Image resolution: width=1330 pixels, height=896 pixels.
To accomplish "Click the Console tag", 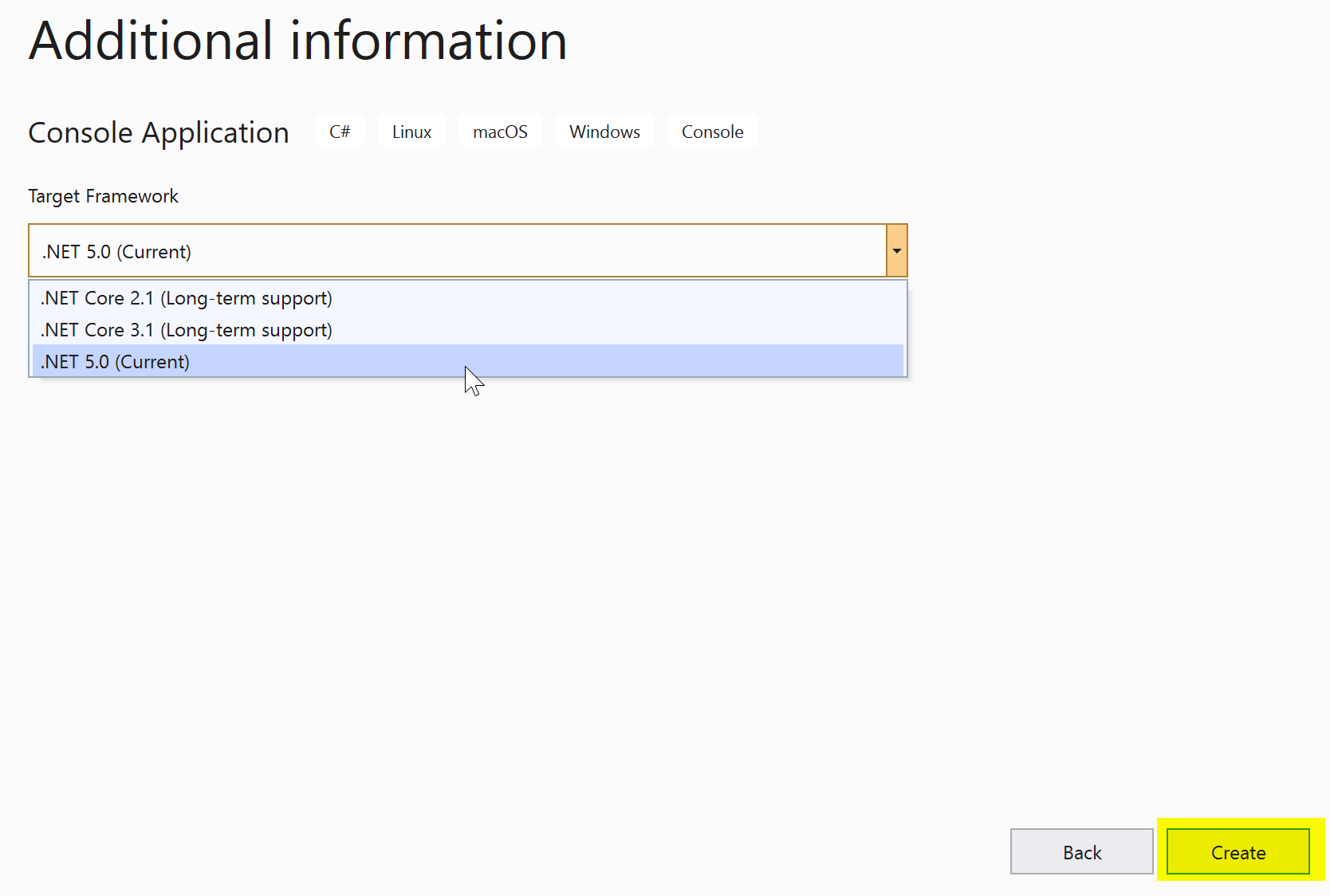I will (712, 132).
